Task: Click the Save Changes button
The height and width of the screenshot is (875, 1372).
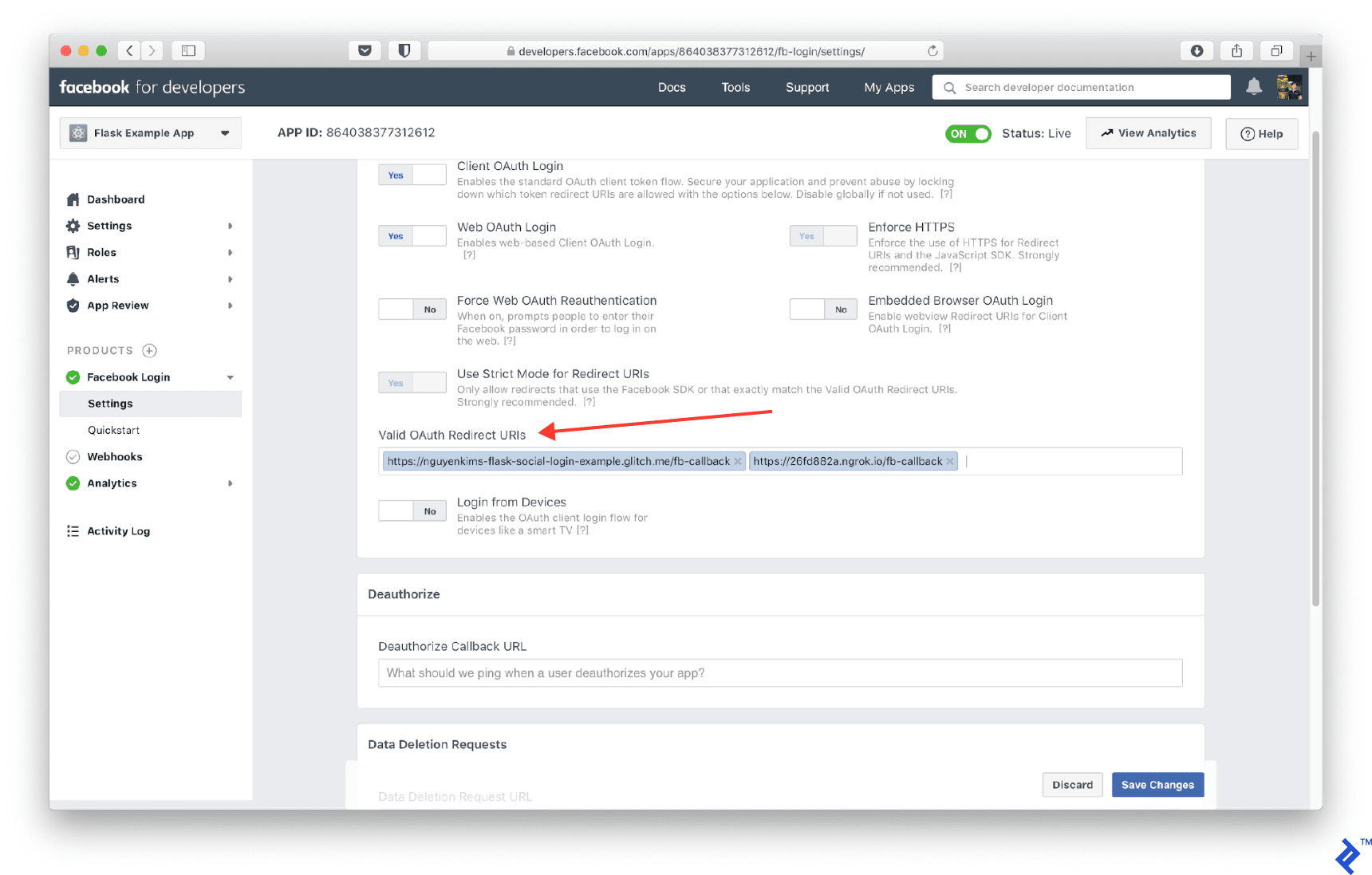Action: click(1157, 784)
